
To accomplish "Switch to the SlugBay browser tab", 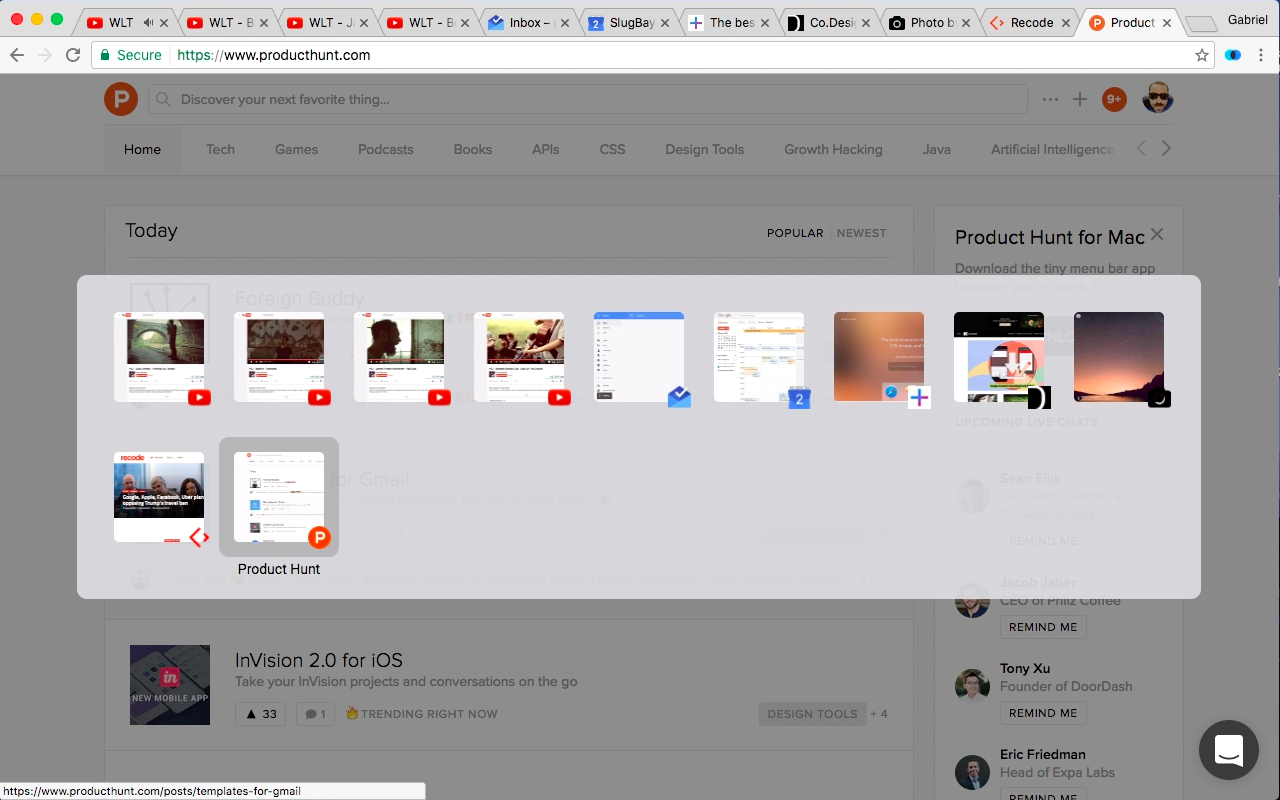I will [627, 22].
